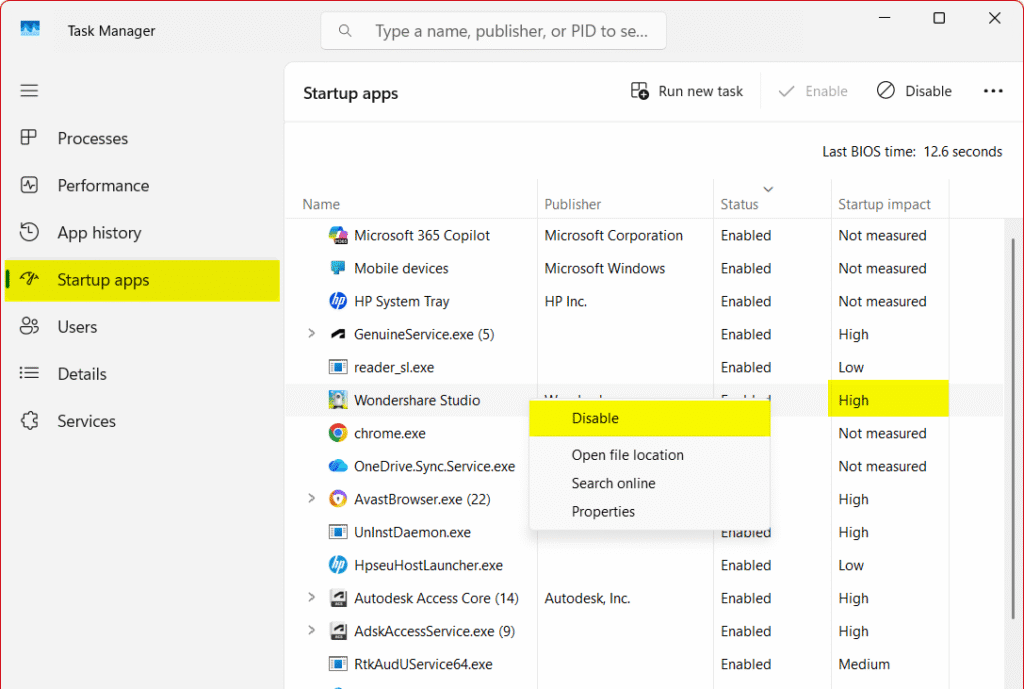Click the Details list icon
The width and height of the screenshot is (1024, 689).
pos(29,373)
